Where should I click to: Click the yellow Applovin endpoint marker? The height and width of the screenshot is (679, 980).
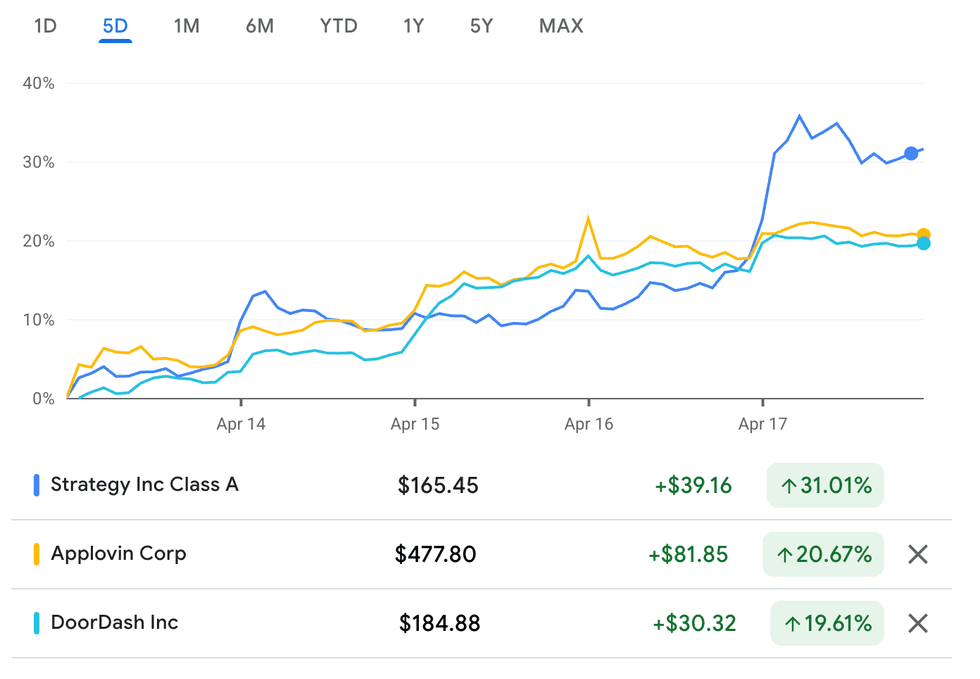point(922,231)
